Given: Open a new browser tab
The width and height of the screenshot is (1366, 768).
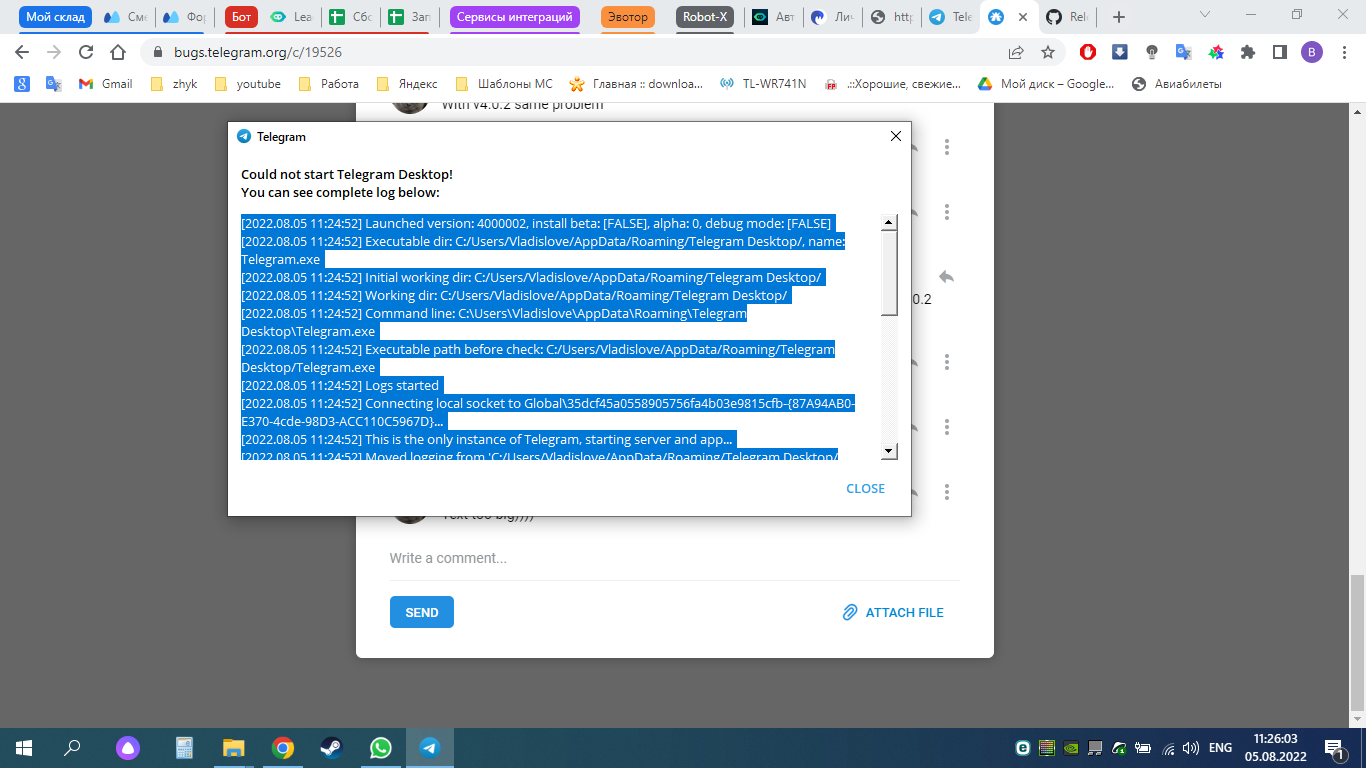Looking at the screenshot, I should (x=1119, y=17).
